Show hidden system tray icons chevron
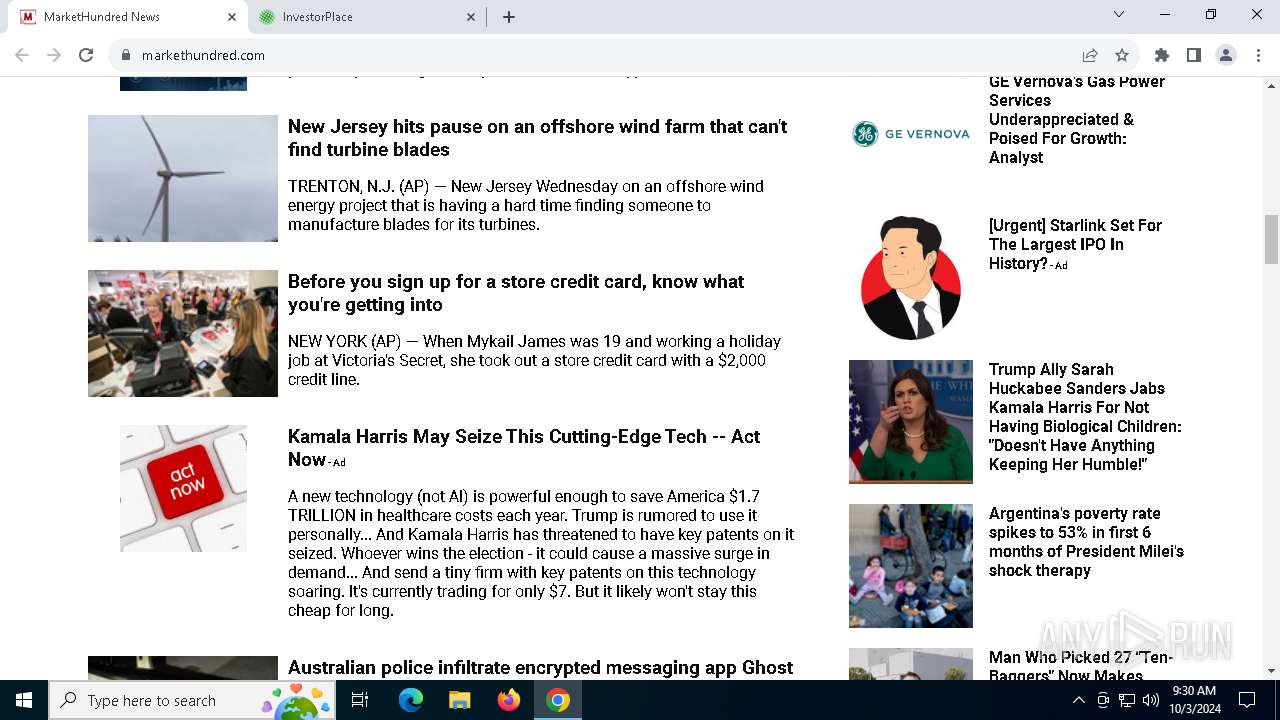The width and height of the screenshot is (1280, 720). (x=1078, y=700)
